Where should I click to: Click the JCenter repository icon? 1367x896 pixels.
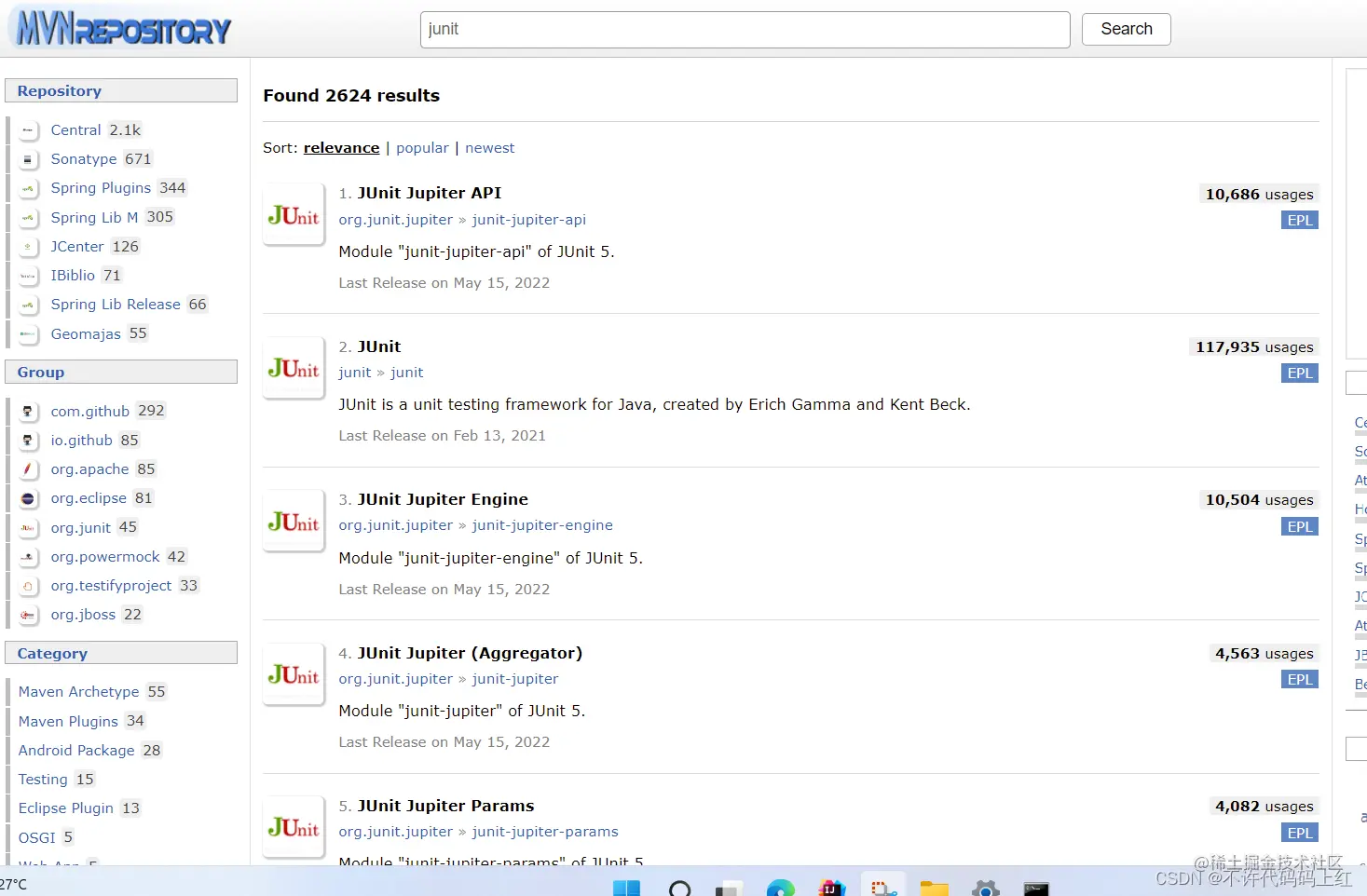28,247
